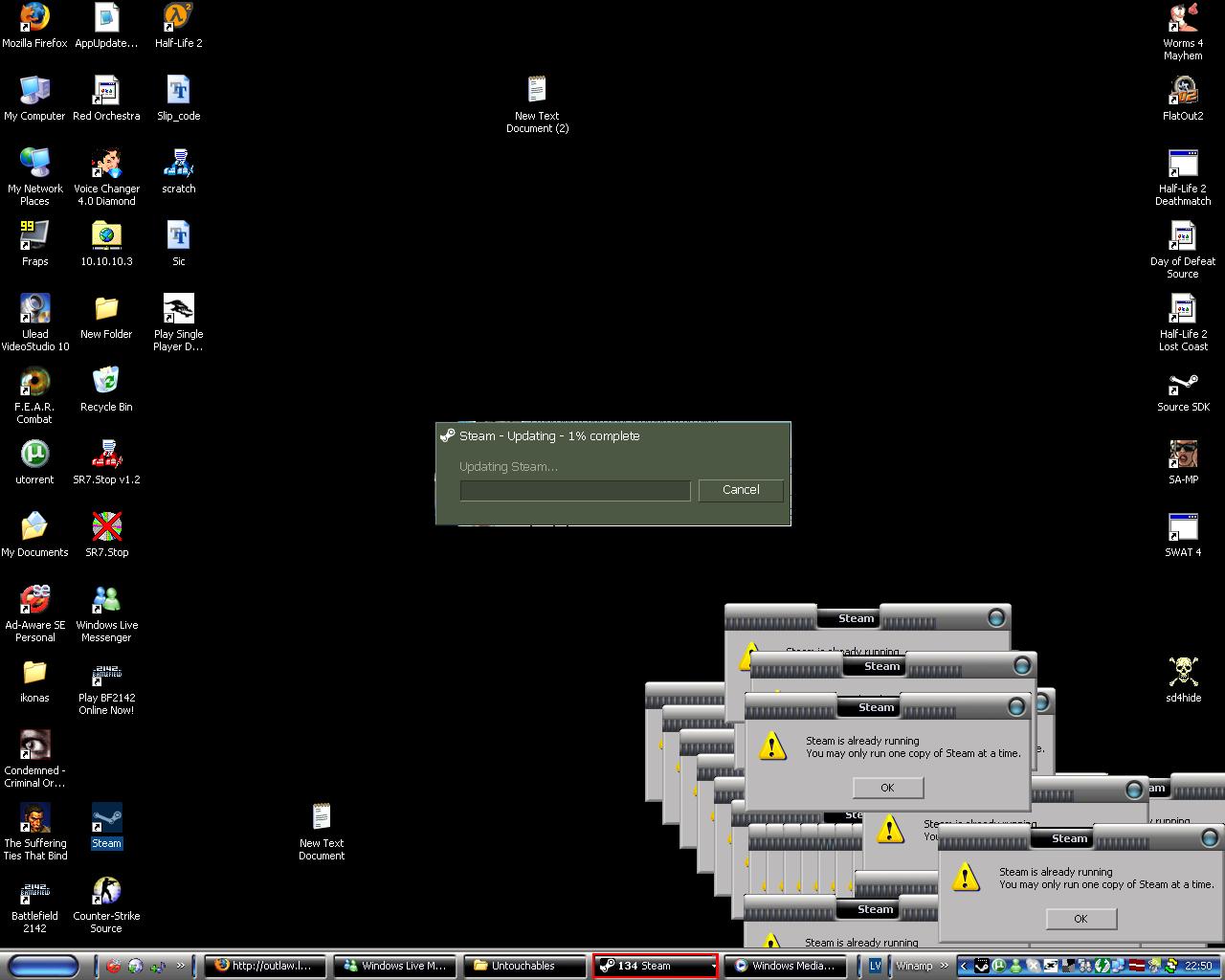Open the Counter-Strike Source desktop icon
1225x980 pixels.
coord(106,892)
